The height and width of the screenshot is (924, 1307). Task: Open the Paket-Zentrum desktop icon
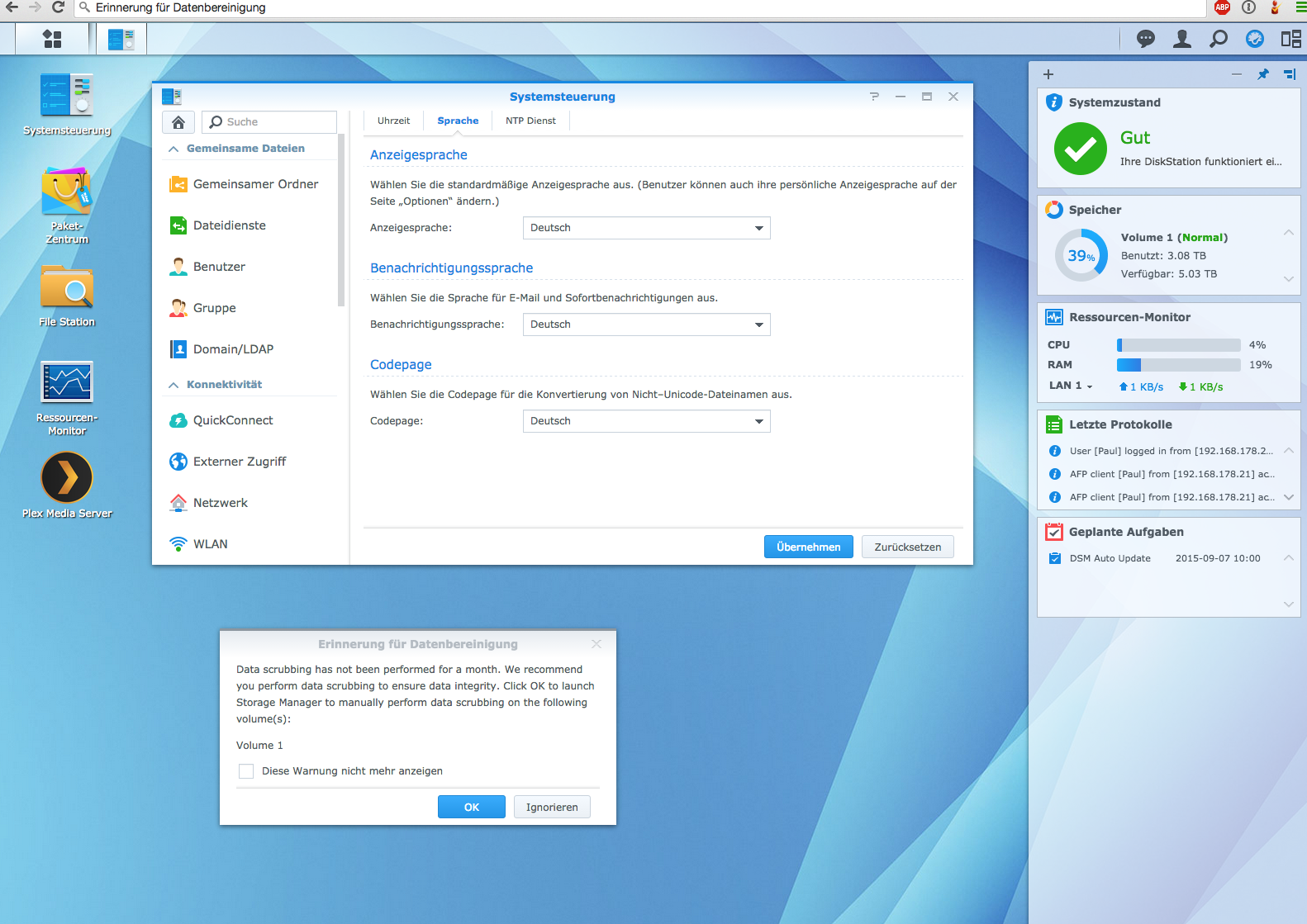coord(66,194)
